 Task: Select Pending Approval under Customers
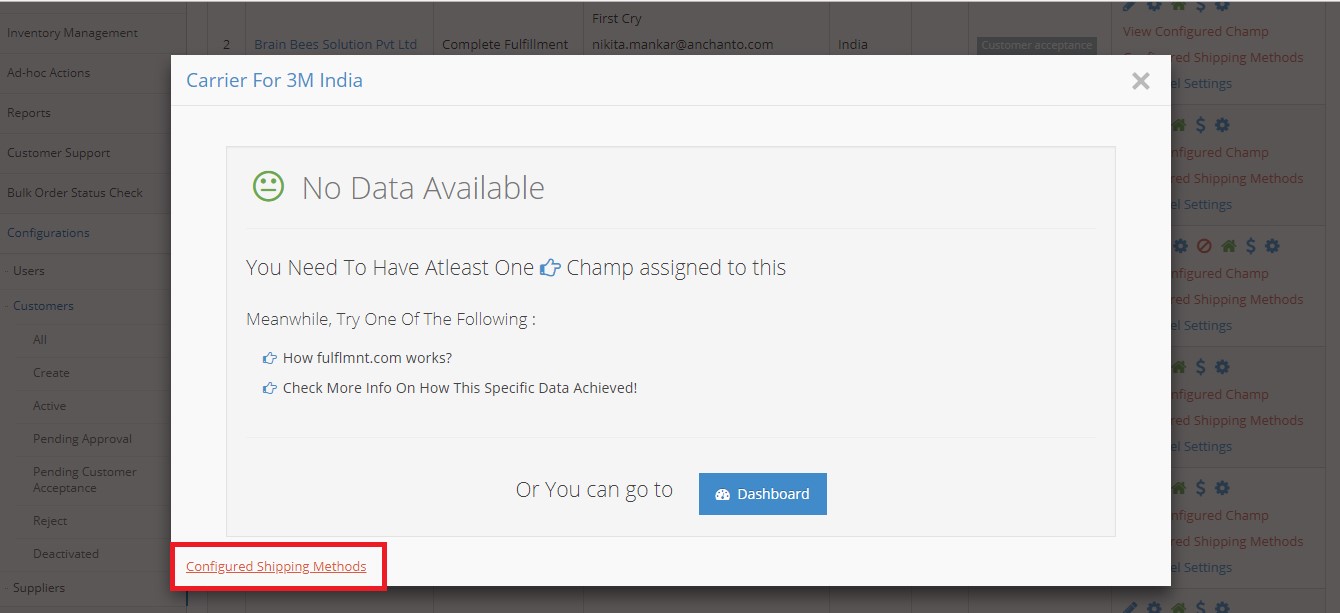pyautogui.click(x=82, y=439)
